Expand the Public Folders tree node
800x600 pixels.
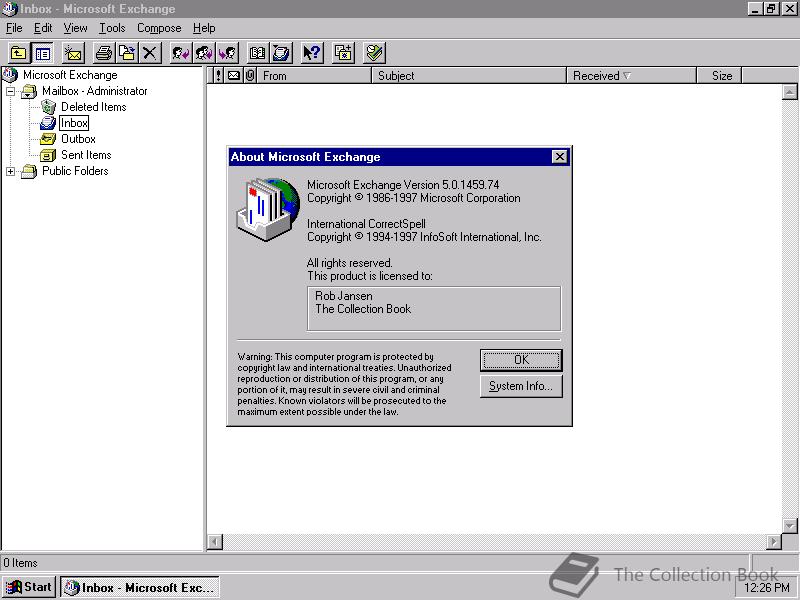pyautogui.click(x=10, y=171)
